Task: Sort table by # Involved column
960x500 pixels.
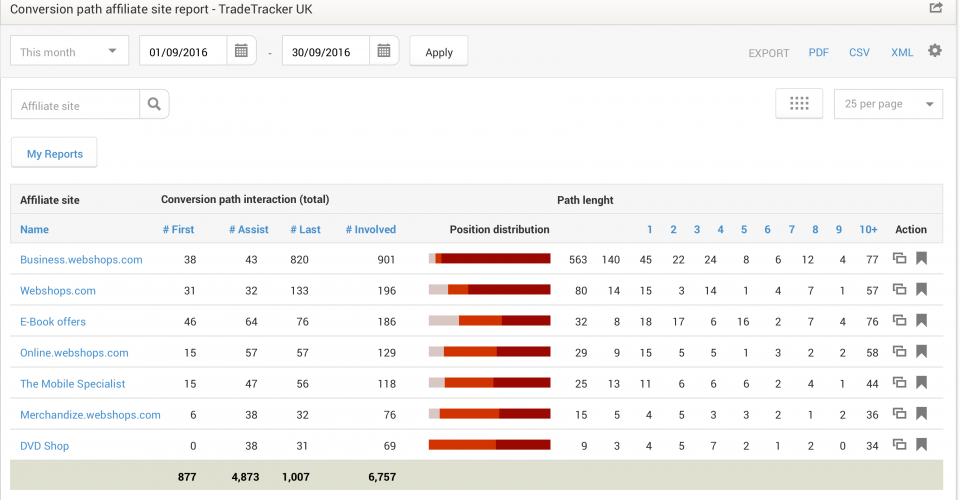Action: click(x=370, y=230)
